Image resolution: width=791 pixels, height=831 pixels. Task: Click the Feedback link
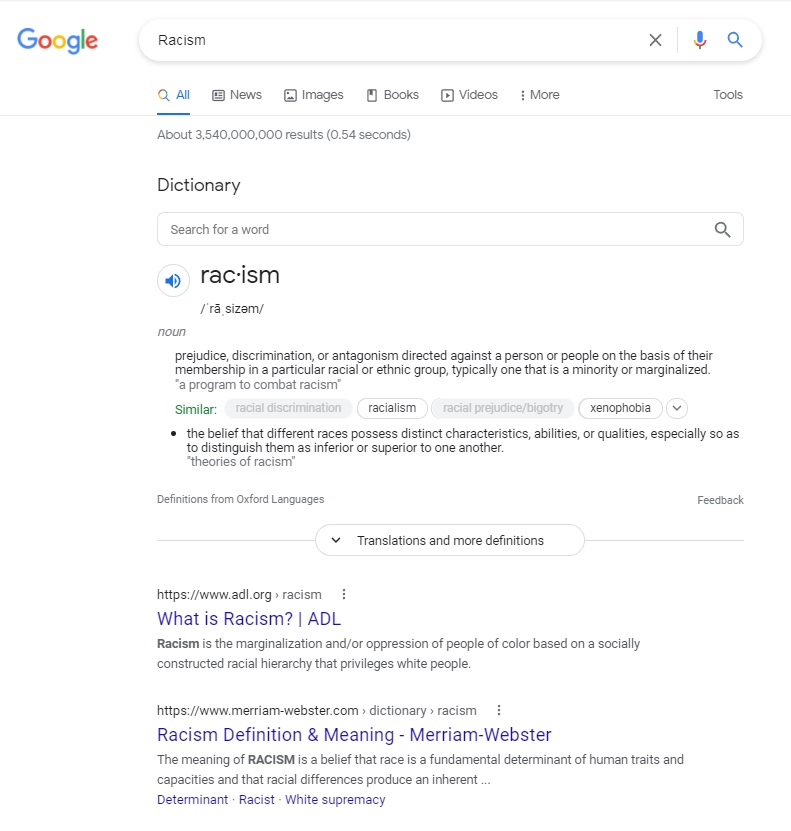(720, 500)
